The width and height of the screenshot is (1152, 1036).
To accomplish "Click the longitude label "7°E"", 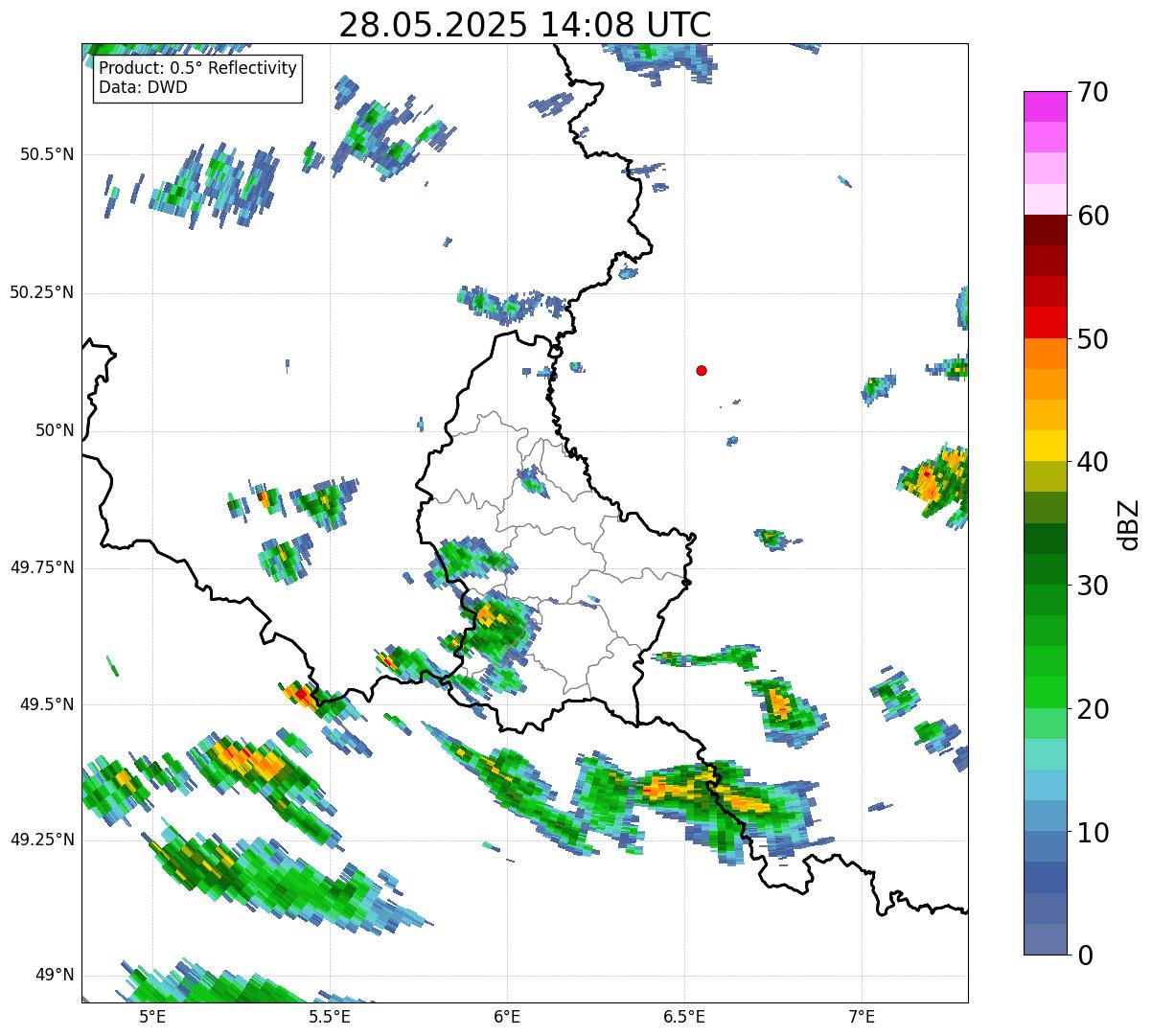I will [x=862, y=1016].
